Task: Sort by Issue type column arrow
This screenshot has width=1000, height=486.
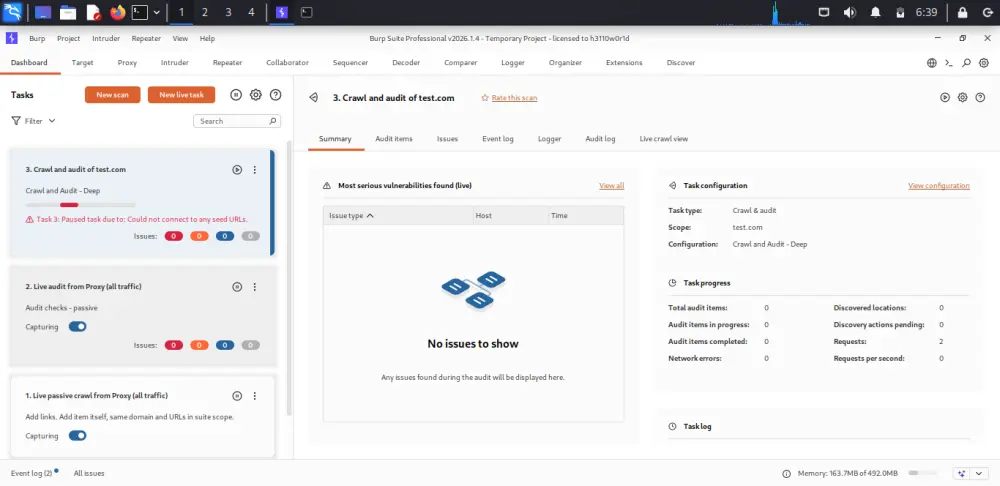Action: click(x=370, y=216)
